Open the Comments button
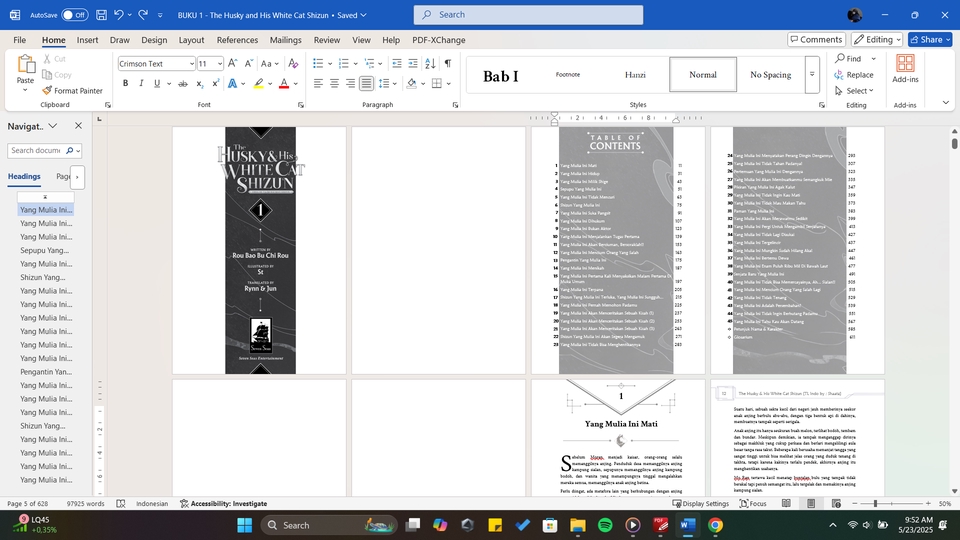The width and height of the screenshot is (960, 540). tap(817, 39)
